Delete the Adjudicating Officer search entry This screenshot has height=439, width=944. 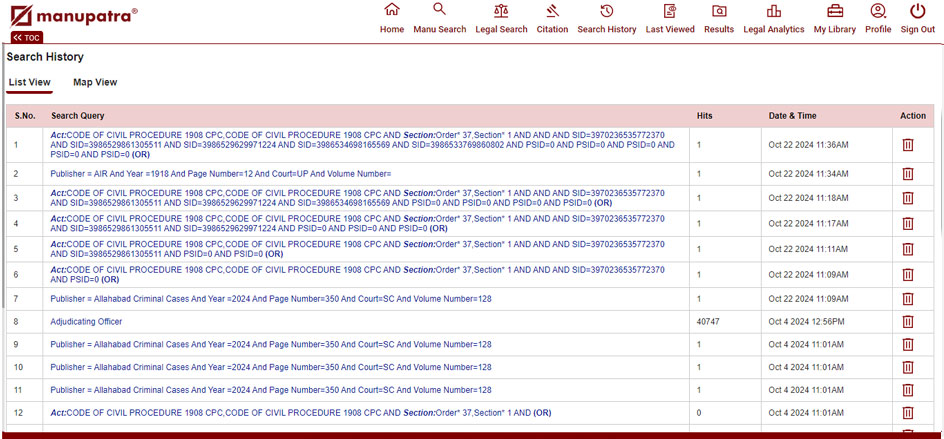click(908, 322)
